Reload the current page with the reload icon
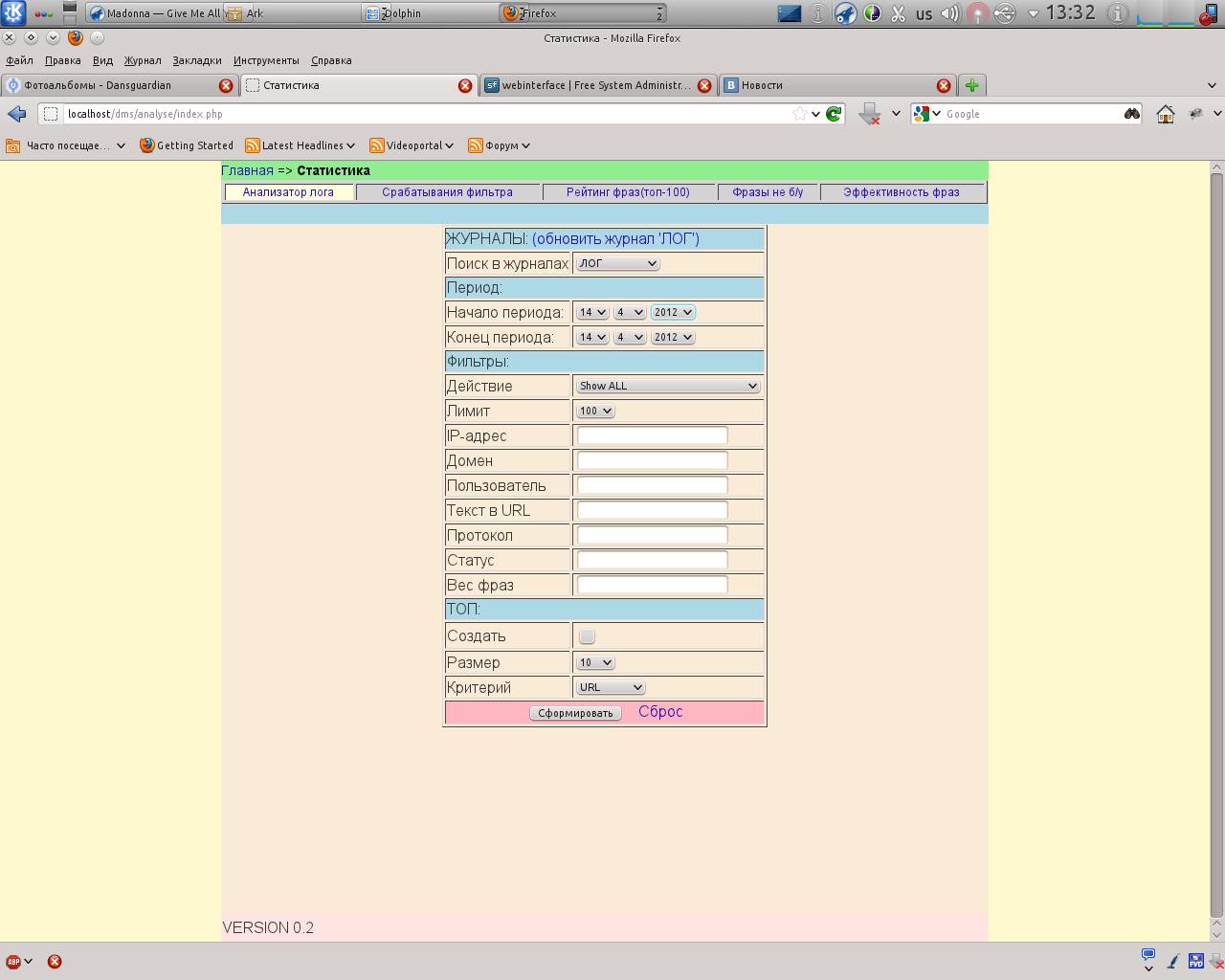This screenshot has height=980, width=1225. pyautogui.click(x=832, y=113)
